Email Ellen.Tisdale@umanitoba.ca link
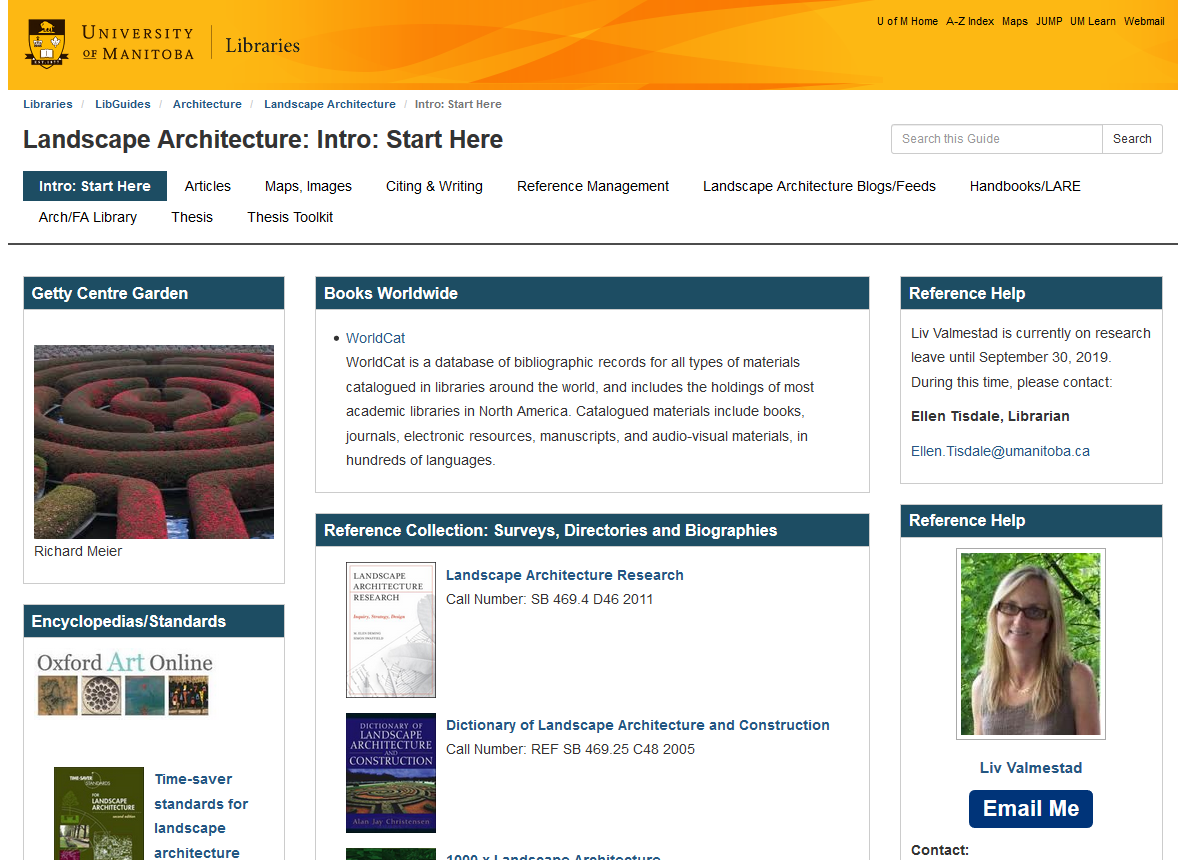This screenshot has width=1186, height=860. pos(1000,451)
